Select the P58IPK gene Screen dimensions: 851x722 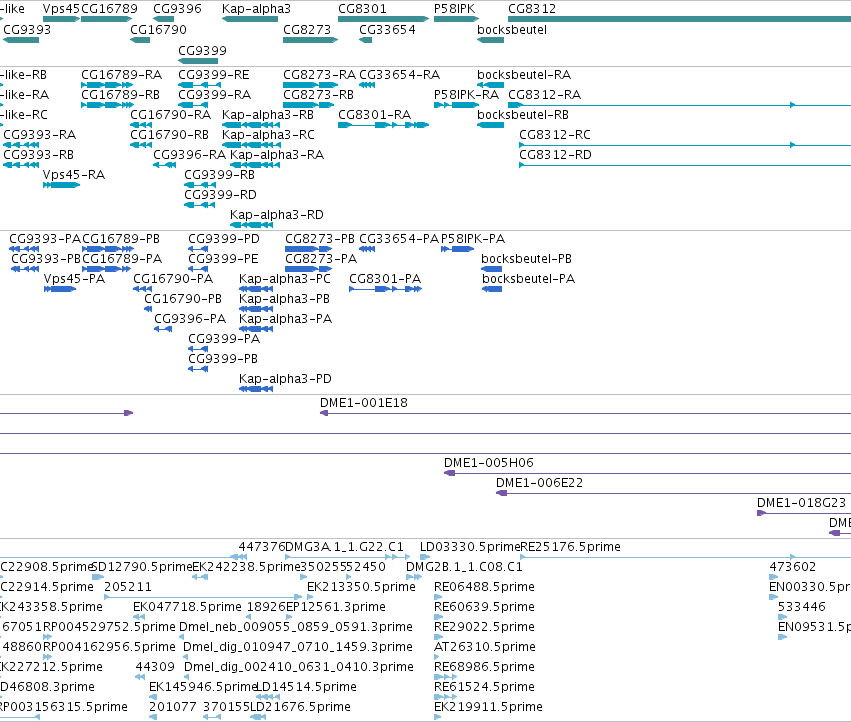point(456,19)
